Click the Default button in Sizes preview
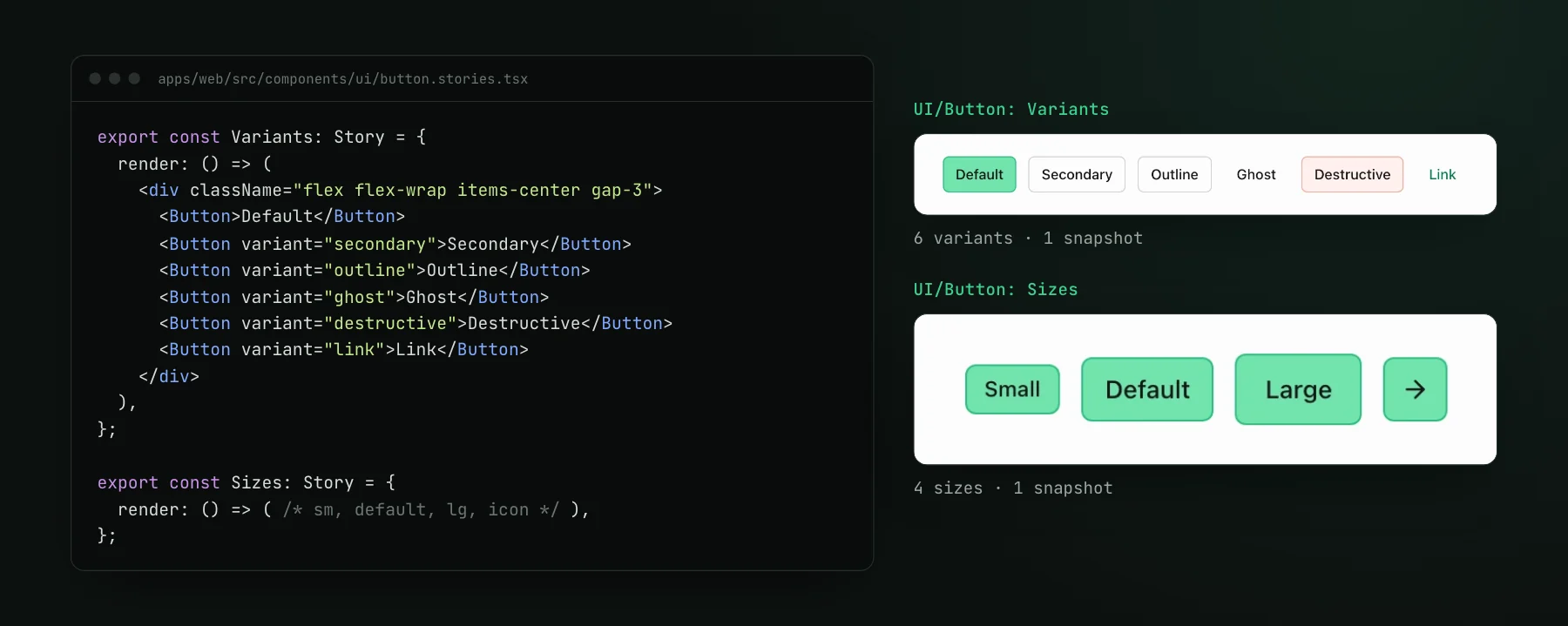1568x626 pixels. tap(1147, 389)
